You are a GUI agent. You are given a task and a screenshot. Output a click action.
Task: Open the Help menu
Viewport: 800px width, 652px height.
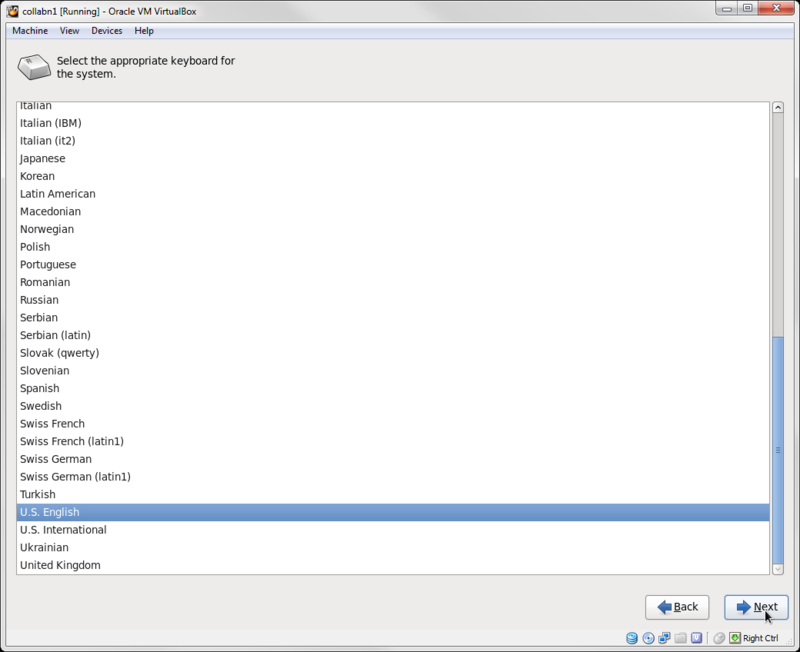click(x=144, y=31)
